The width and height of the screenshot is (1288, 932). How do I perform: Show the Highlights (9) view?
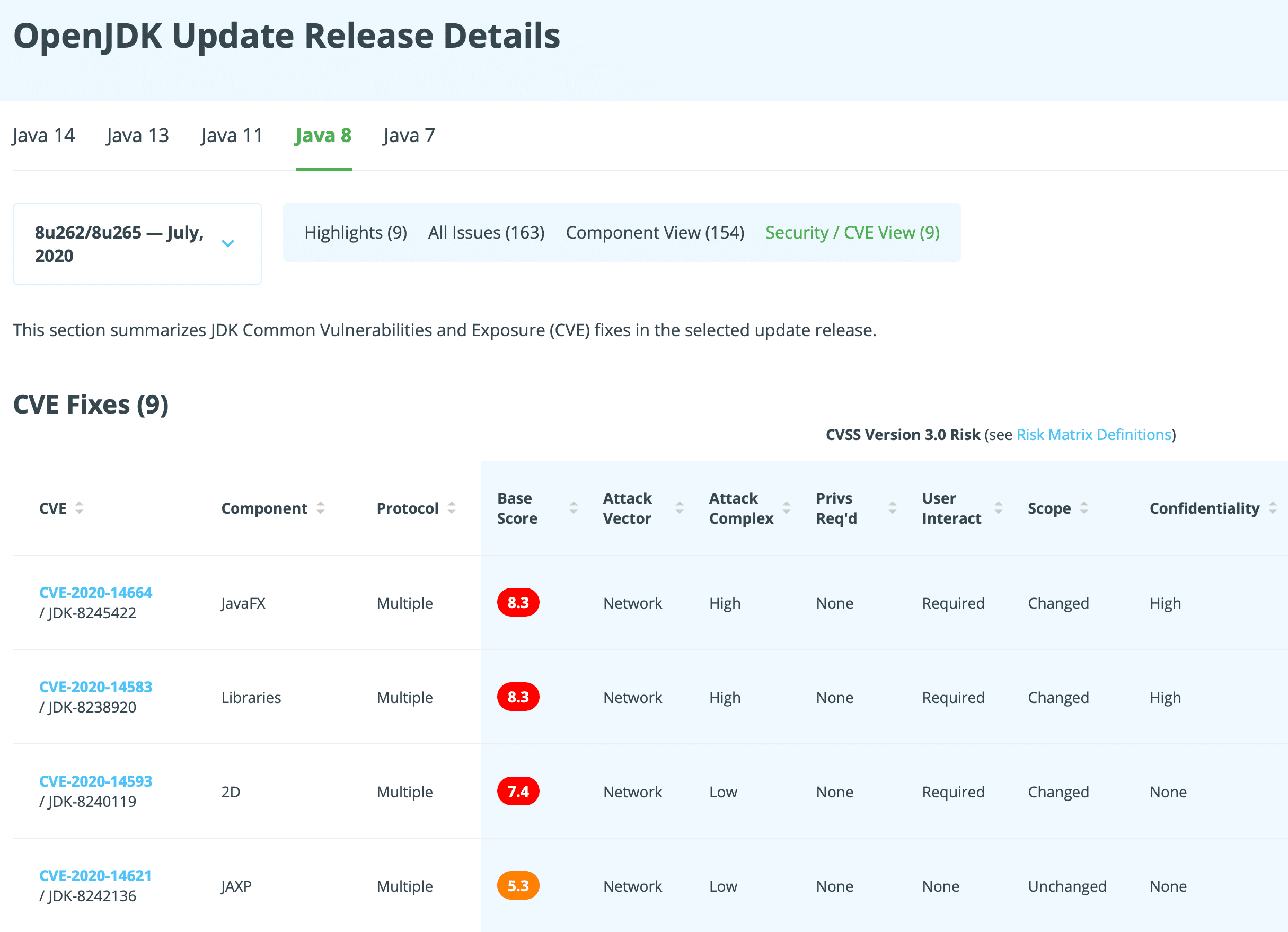click(356, 232)
